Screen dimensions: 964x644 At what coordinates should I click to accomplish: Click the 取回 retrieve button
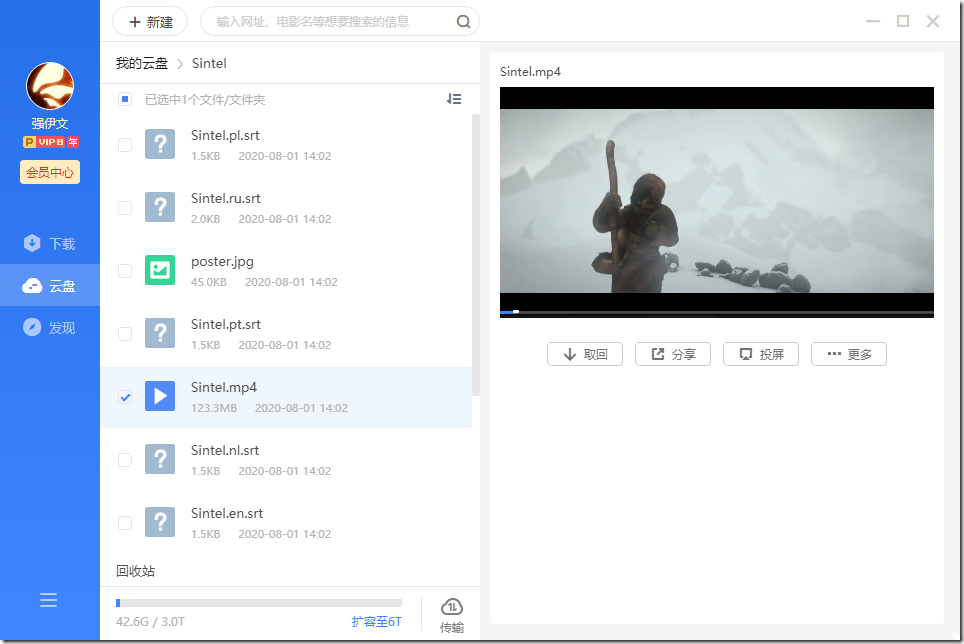pyautogui.click(x=585, y=354)
